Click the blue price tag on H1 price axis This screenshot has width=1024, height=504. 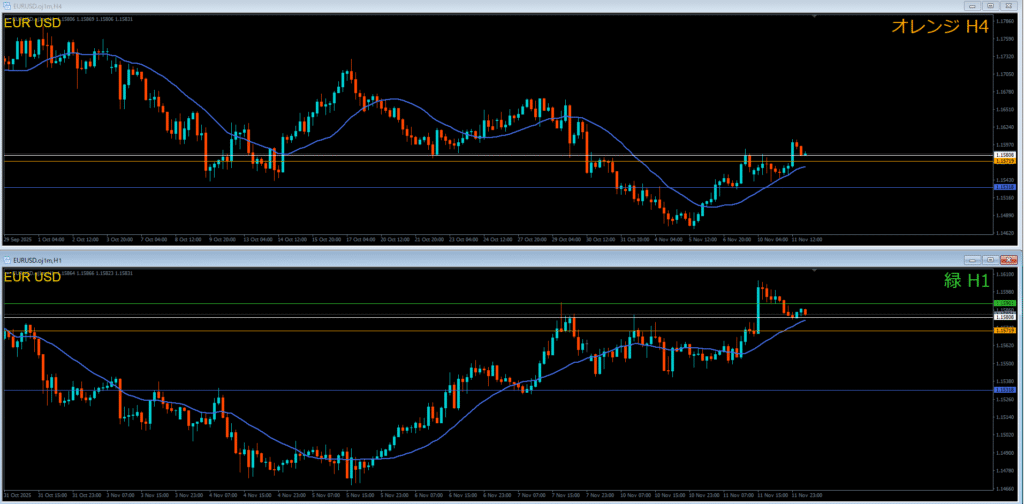tap(1005, 390)
